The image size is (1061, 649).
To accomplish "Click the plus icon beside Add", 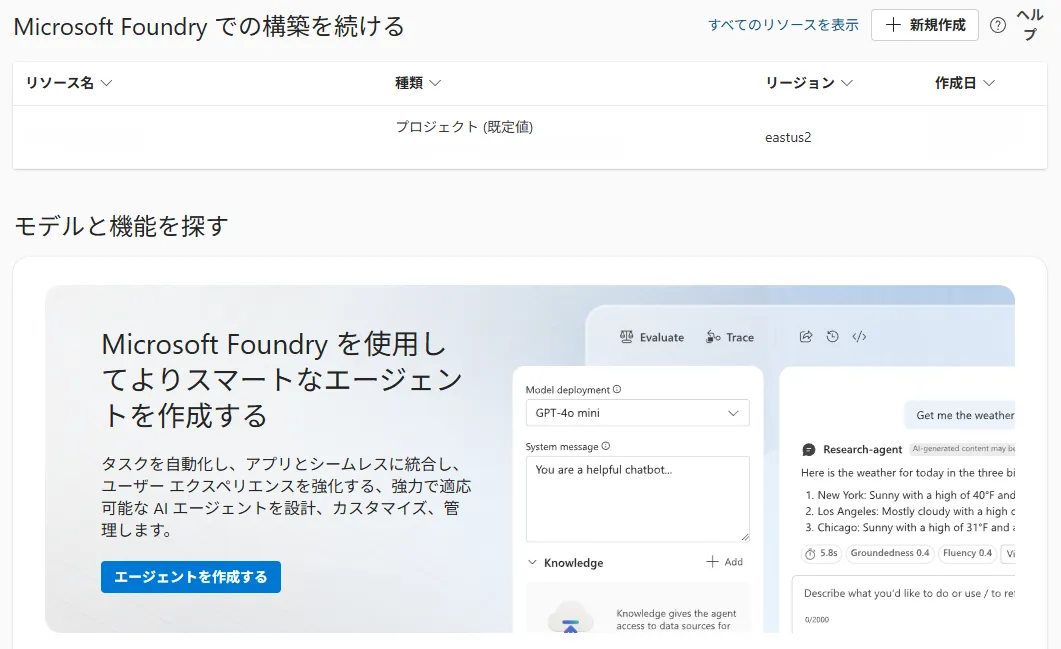I will [712, 562].
